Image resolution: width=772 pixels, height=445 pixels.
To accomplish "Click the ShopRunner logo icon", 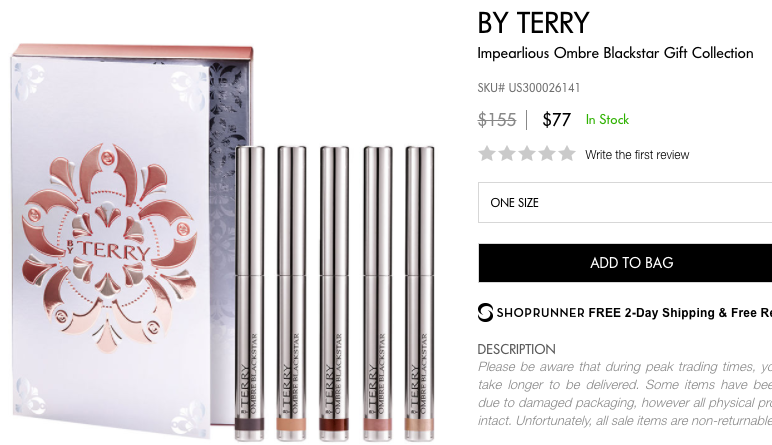I will coord(485,313).
